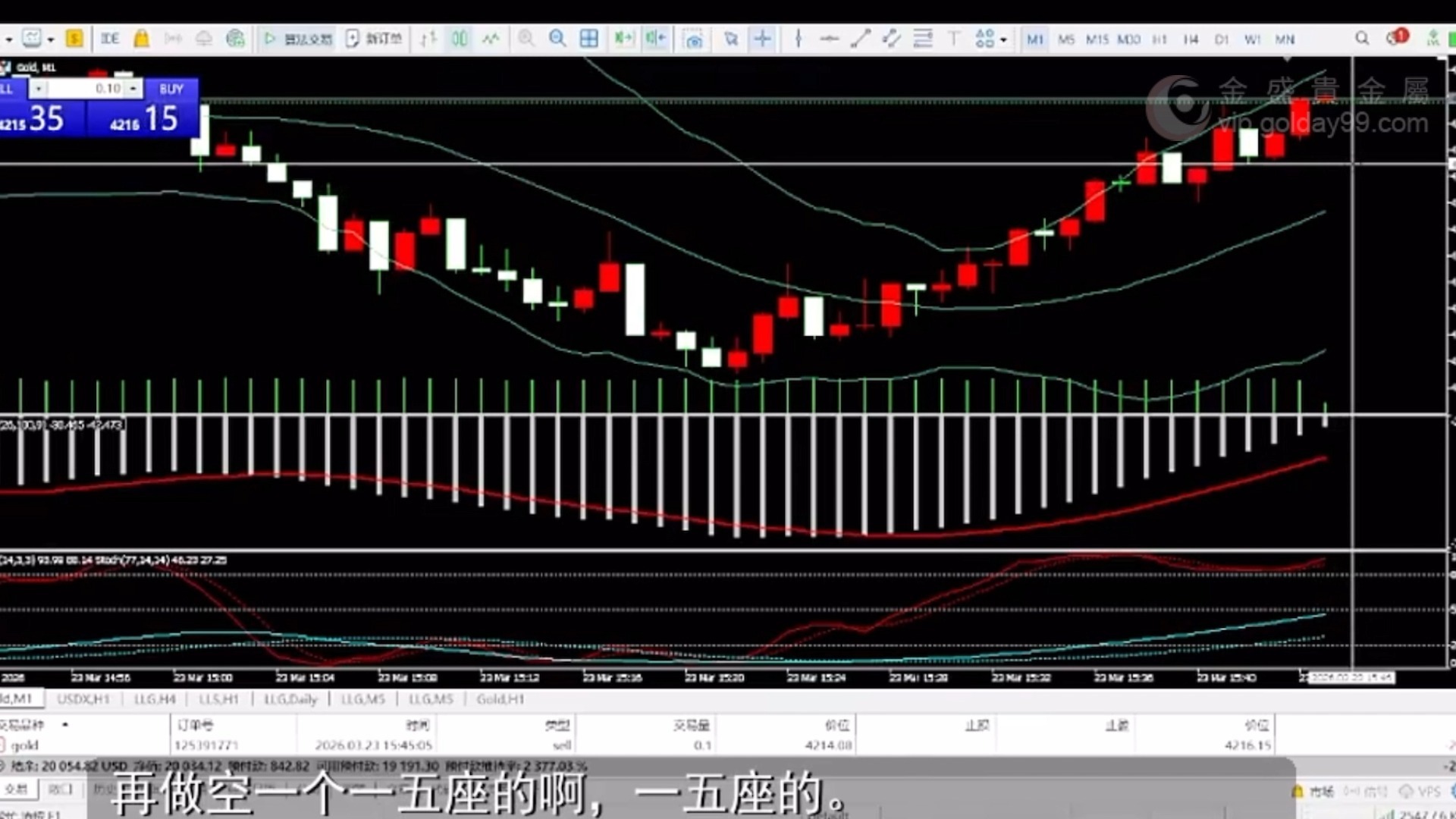The width and height of the screenshot is (1456, 819).
Task: Open the search magnifier in toolbar
Action: [1362, 39]
